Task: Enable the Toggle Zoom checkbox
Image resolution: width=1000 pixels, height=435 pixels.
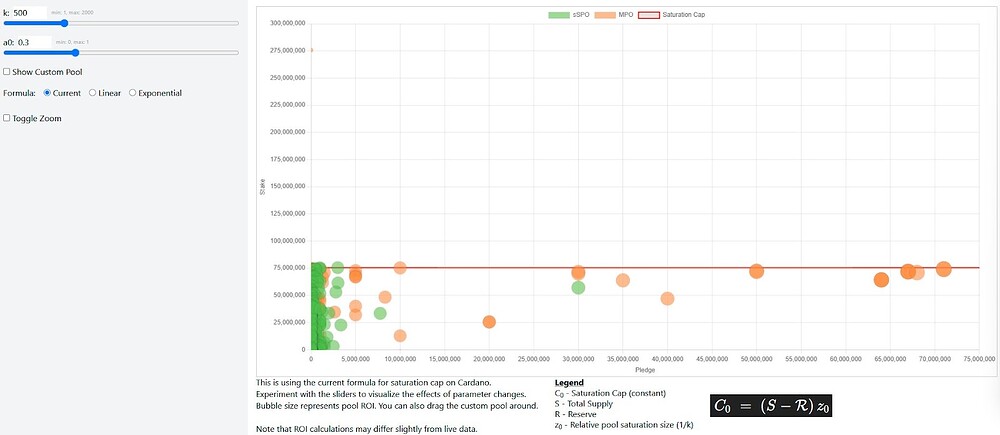Action: click(6, 118)
